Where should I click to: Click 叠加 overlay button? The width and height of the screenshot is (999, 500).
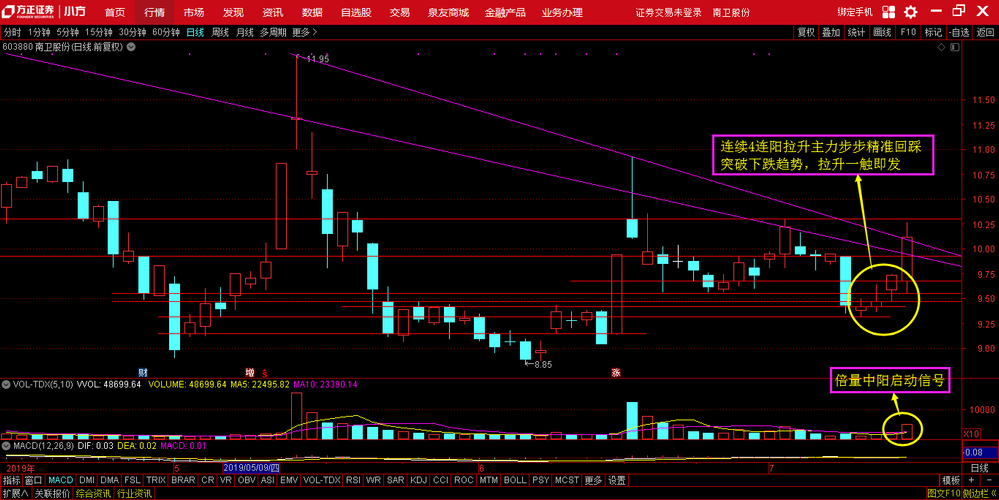click(831, 32)
